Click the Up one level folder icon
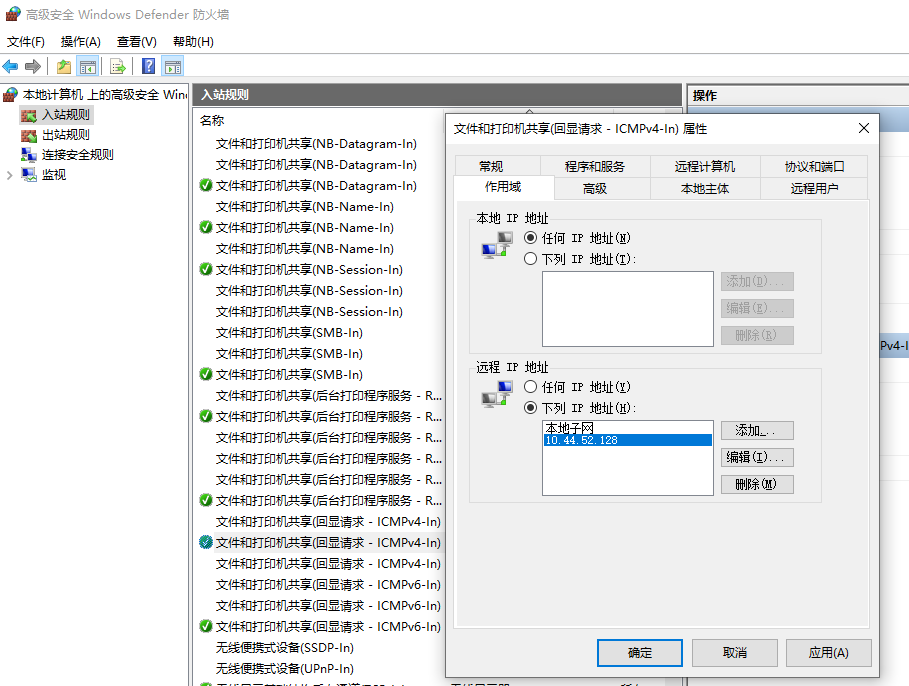This screenshot has width=909, height=686. [x=64, y=67]
